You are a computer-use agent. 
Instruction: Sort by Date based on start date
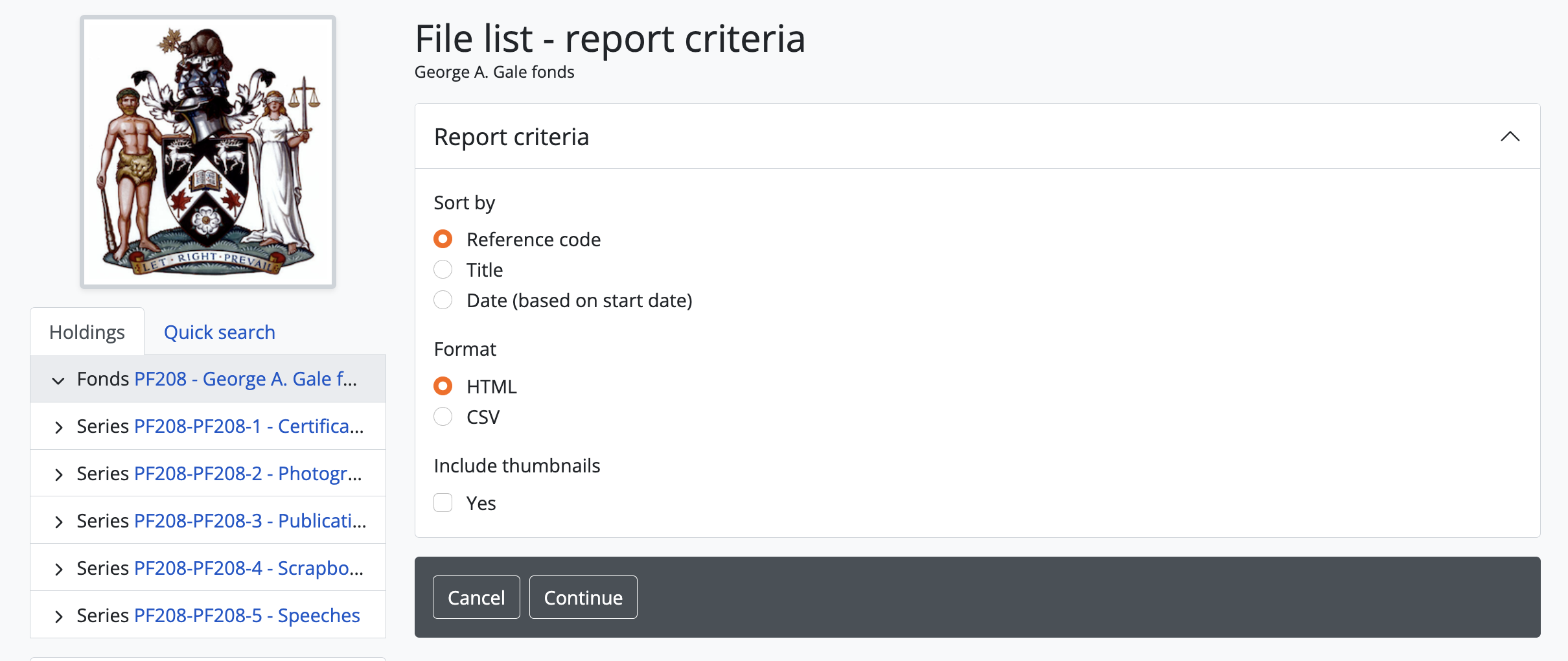443,300
